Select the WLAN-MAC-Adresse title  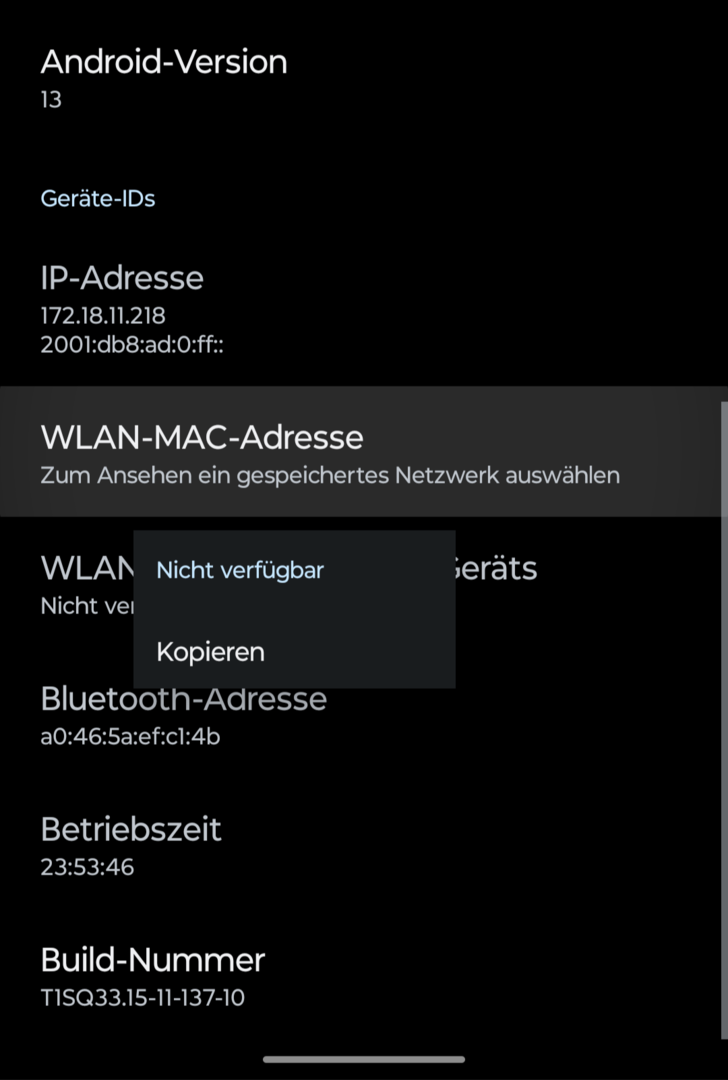202,437
